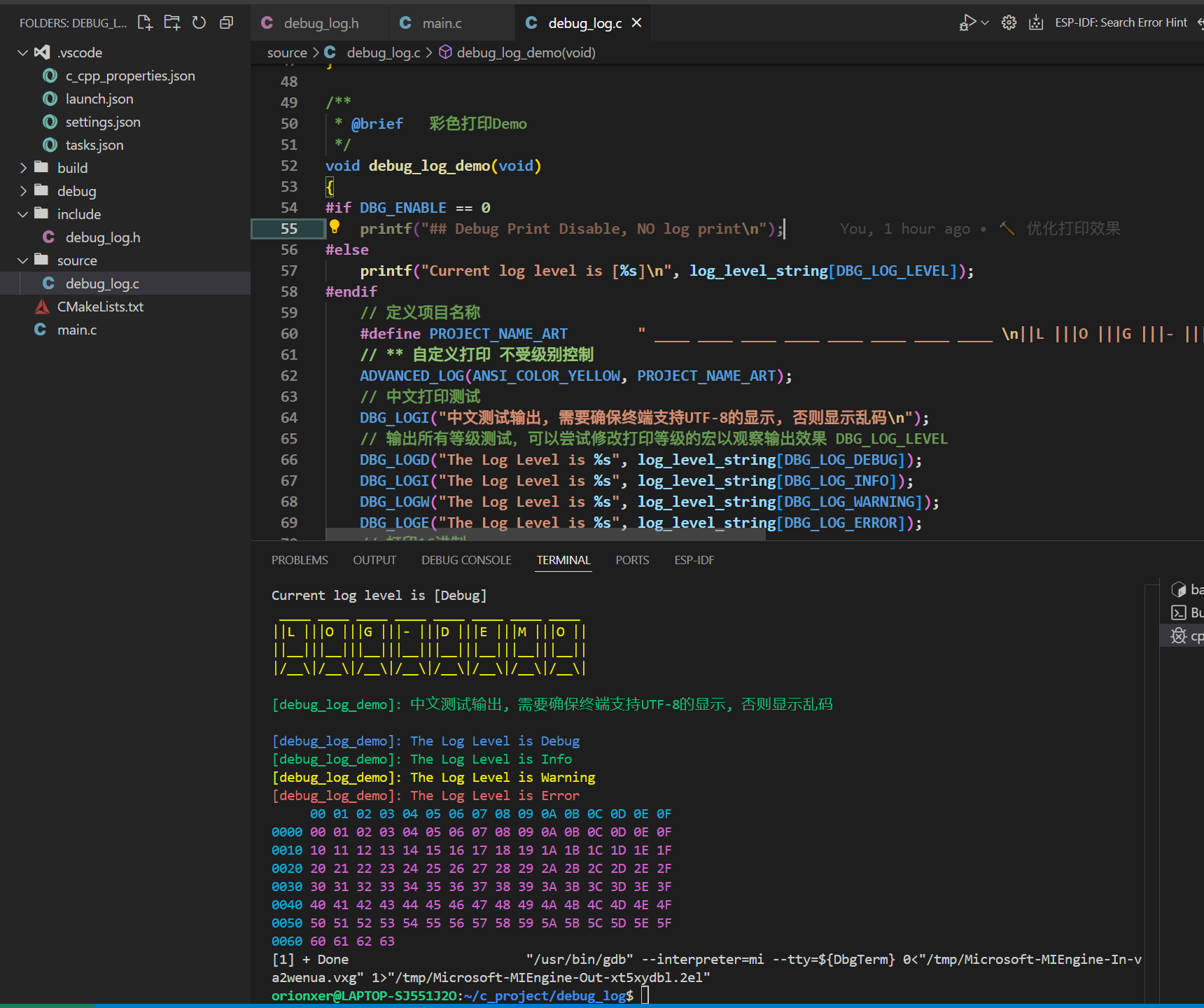Select the Build task terminal entry
This screenshot has height=1008, width=1204.
pos(1183,612)
